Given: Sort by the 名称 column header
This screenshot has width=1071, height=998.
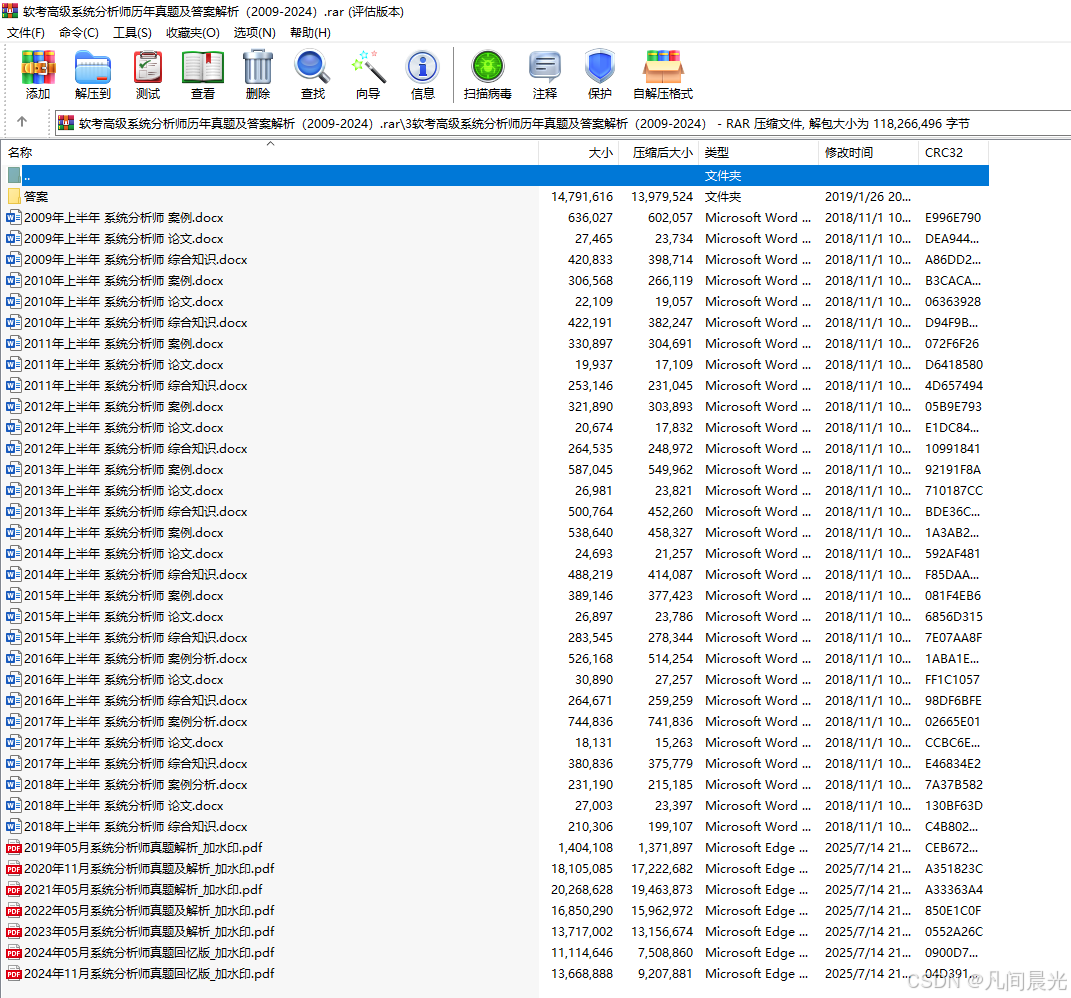Looking at the screenshot, I should (x=270, y=153).
